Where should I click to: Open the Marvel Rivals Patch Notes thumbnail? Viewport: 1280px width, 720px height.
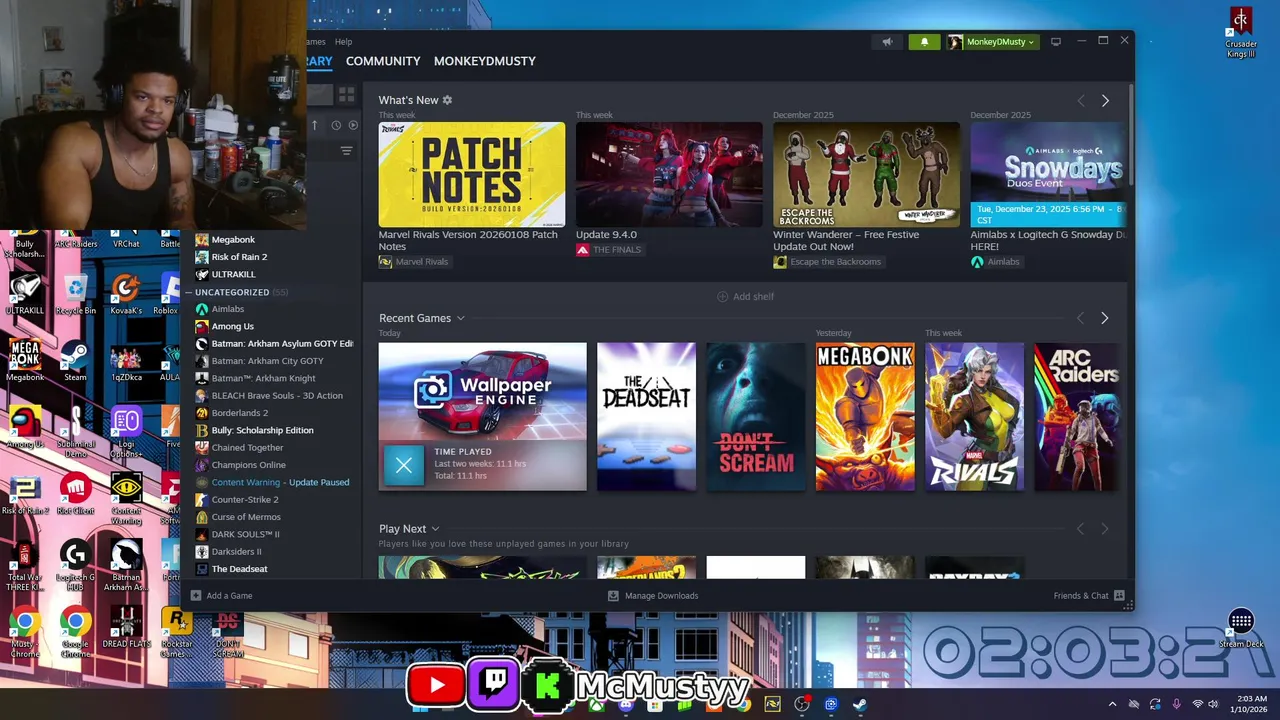pyautogui.click(x=472, y=175)
